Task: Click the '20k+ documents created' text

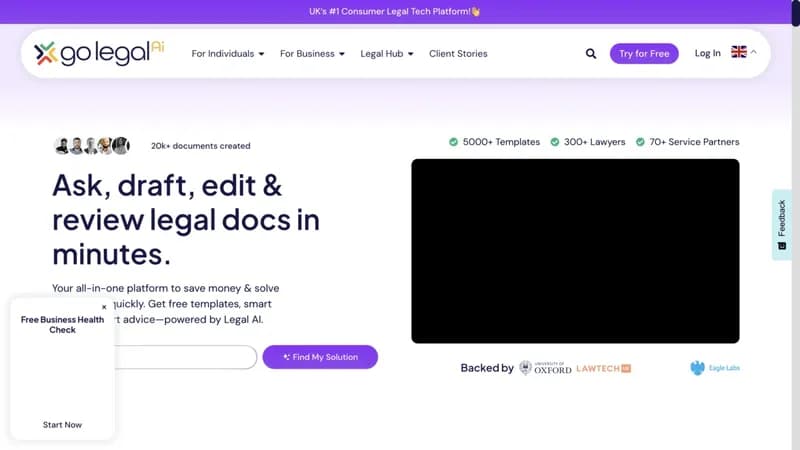Action: pos(201,146)
